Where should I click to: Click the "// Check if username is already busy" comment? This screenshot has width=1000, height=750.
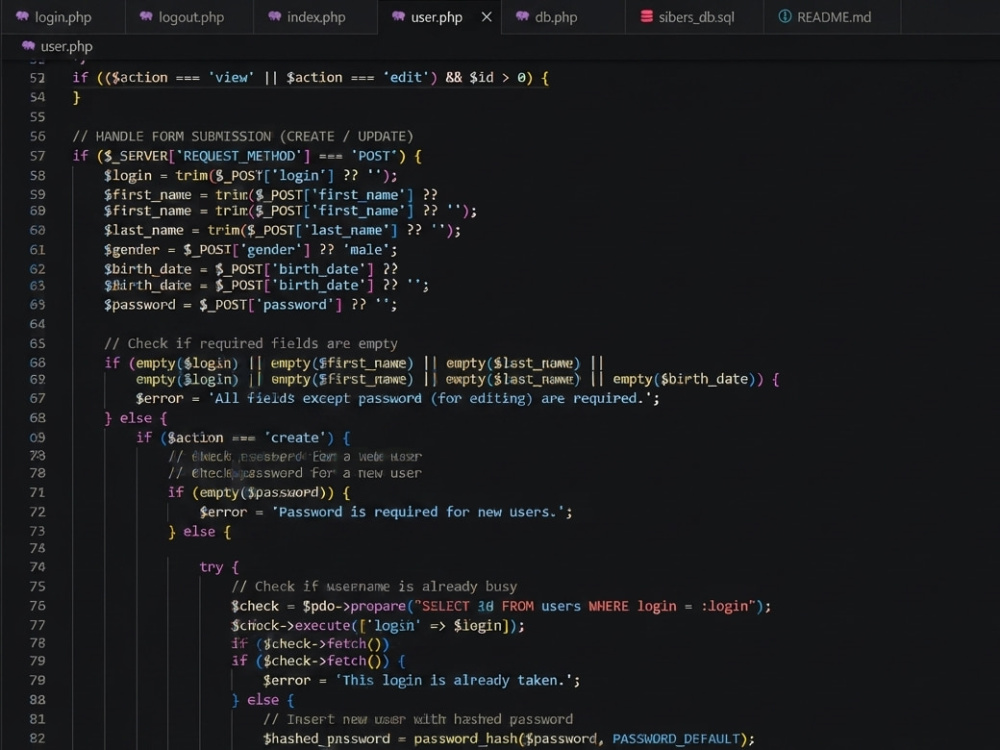(374, 587)
